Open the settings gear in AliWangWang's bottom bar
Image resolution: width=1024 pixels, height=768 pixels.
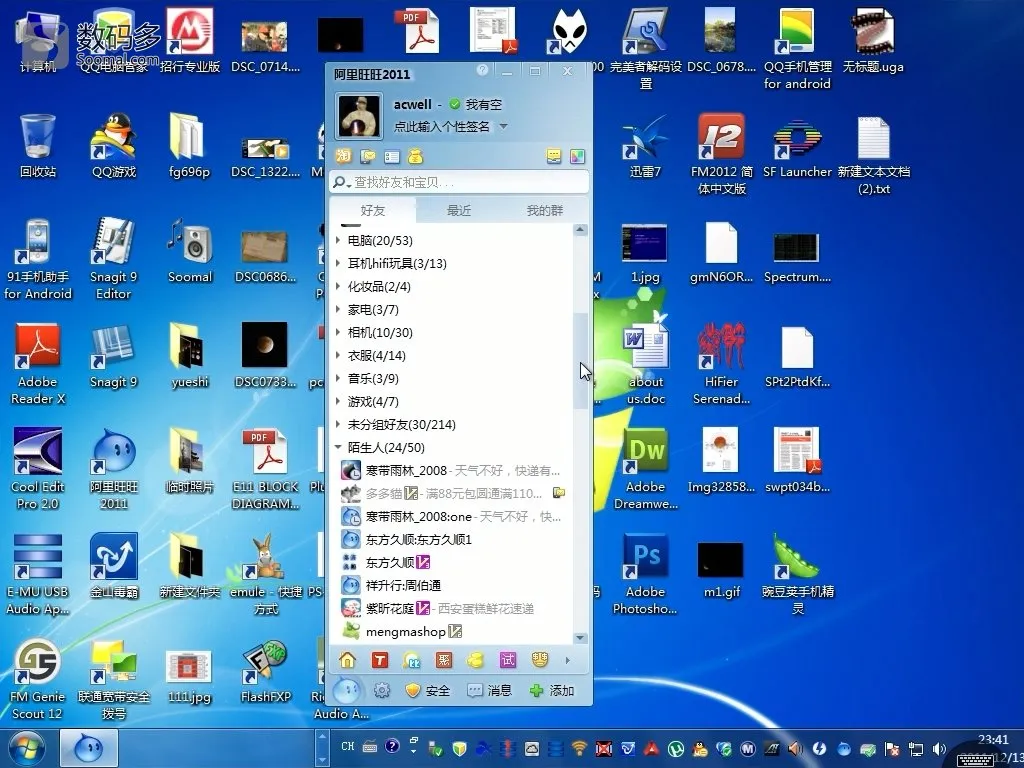click(382, 690)
